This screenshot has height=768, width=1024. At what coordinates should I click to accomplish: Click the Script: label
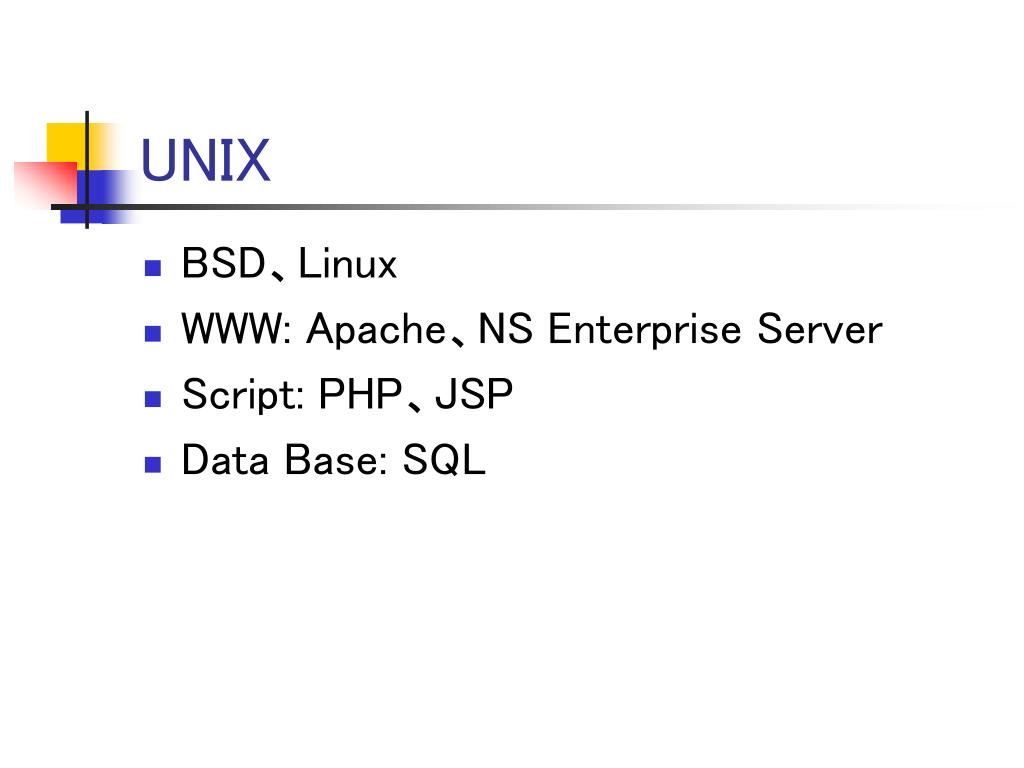[243, 394]
